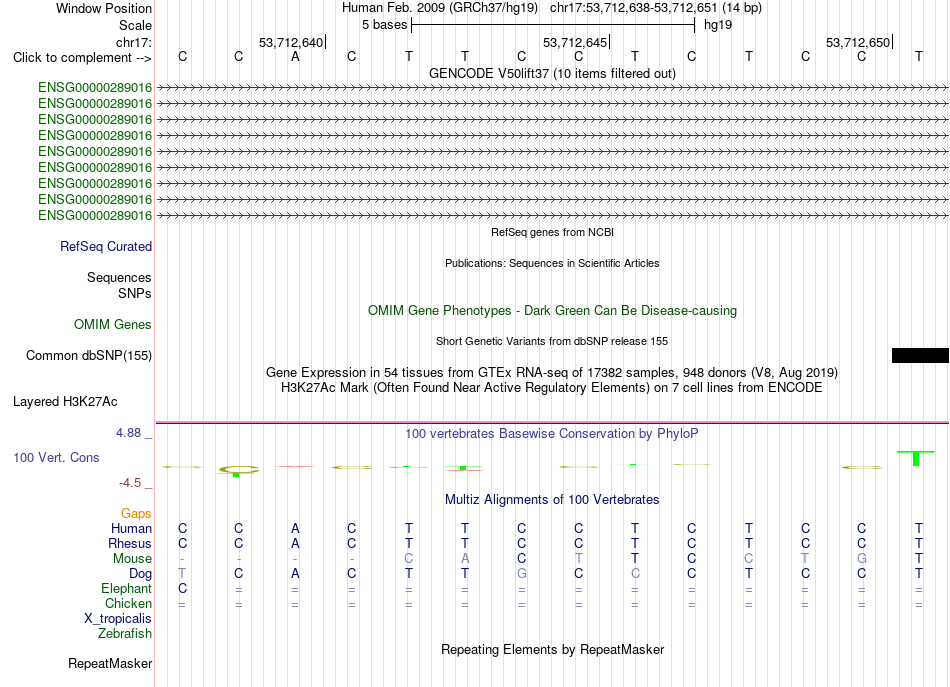The width and height of the screenshot is (950, 687).
Task: Click the 'Zebrafish' alignment row label
Action: coord(125,633)
